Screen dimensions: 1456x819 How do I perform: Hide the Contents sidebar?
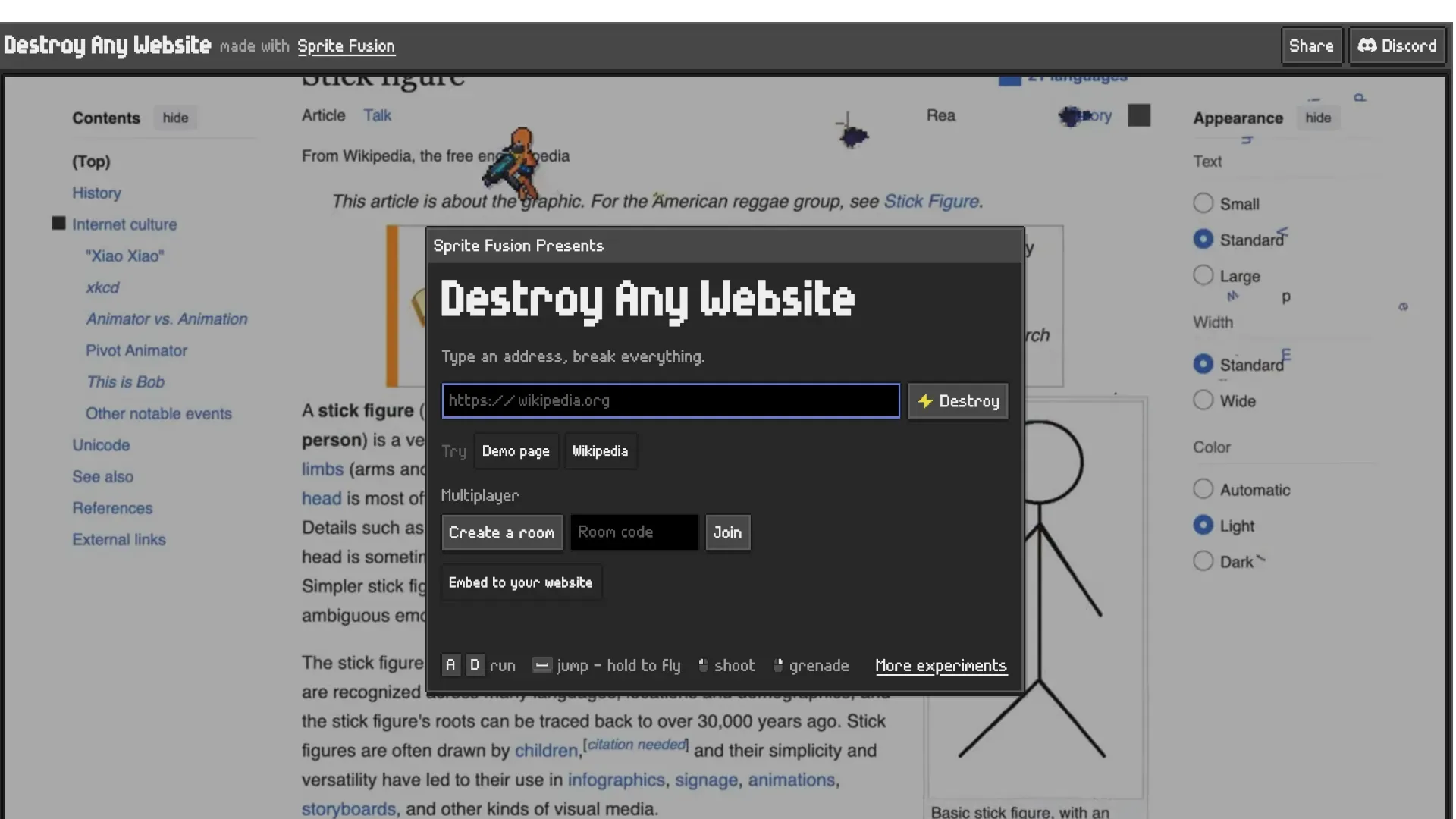(x=175, y=118)
